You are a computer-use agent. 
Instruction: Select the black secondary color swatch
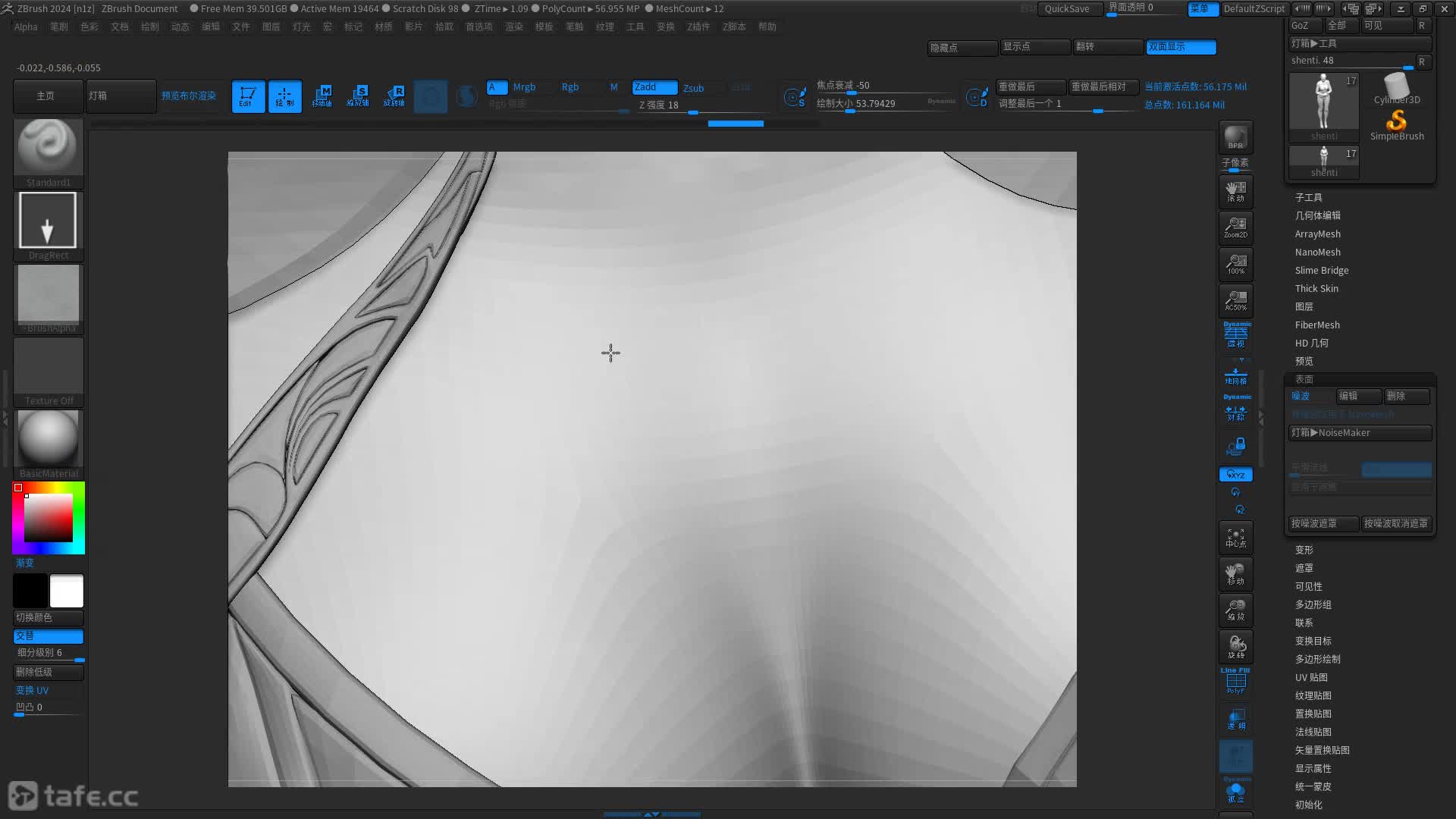click(x=30, y=591)
